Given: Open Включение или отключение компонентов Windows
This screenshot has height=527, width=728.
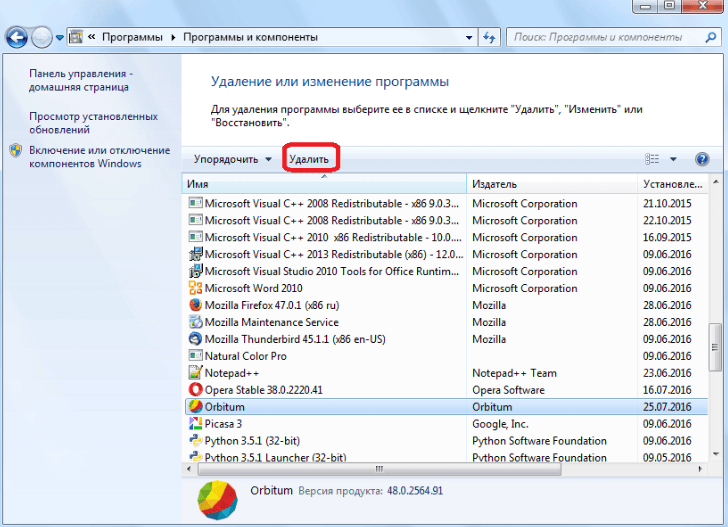Looking at the screenshot, I should (99, 157).
